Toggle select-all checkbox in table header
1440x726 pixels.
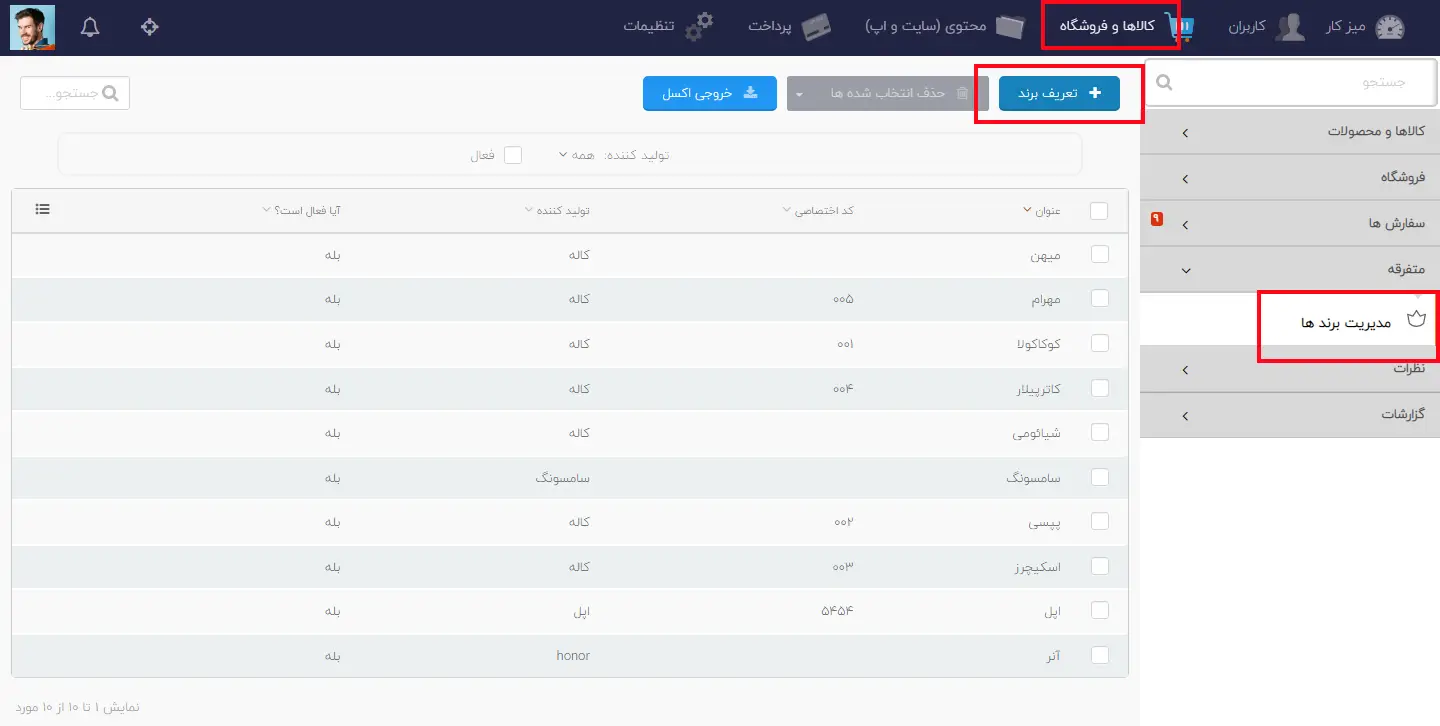click(1099, 211)
